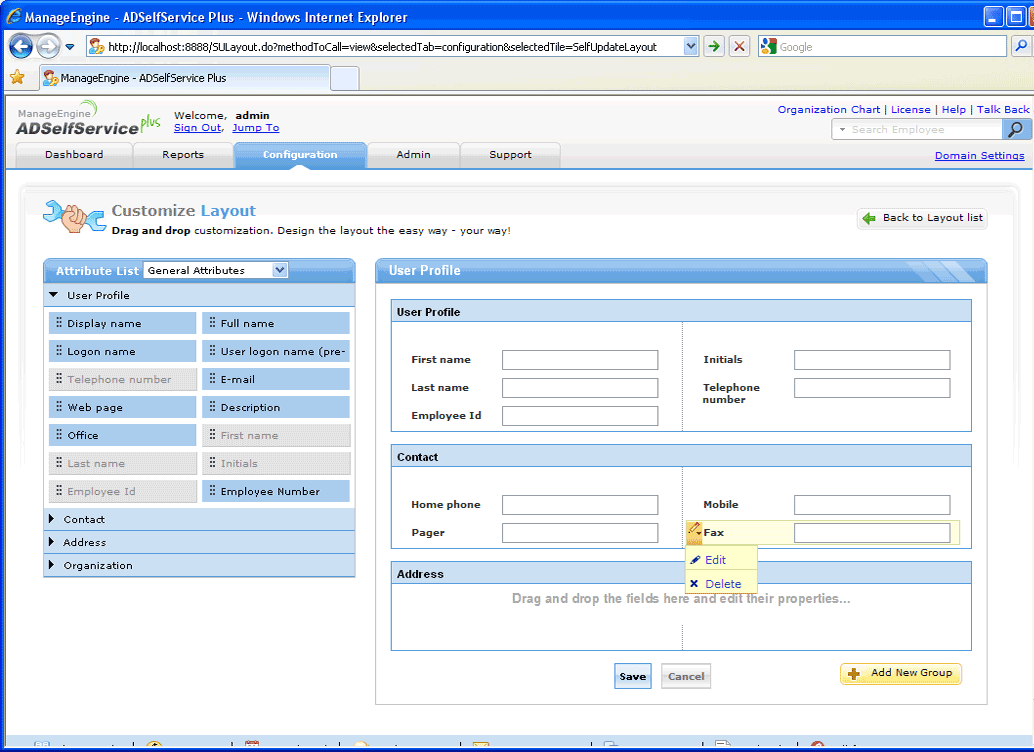Click the Employee Id input field
1034x752 pixels.
(580, 416)
